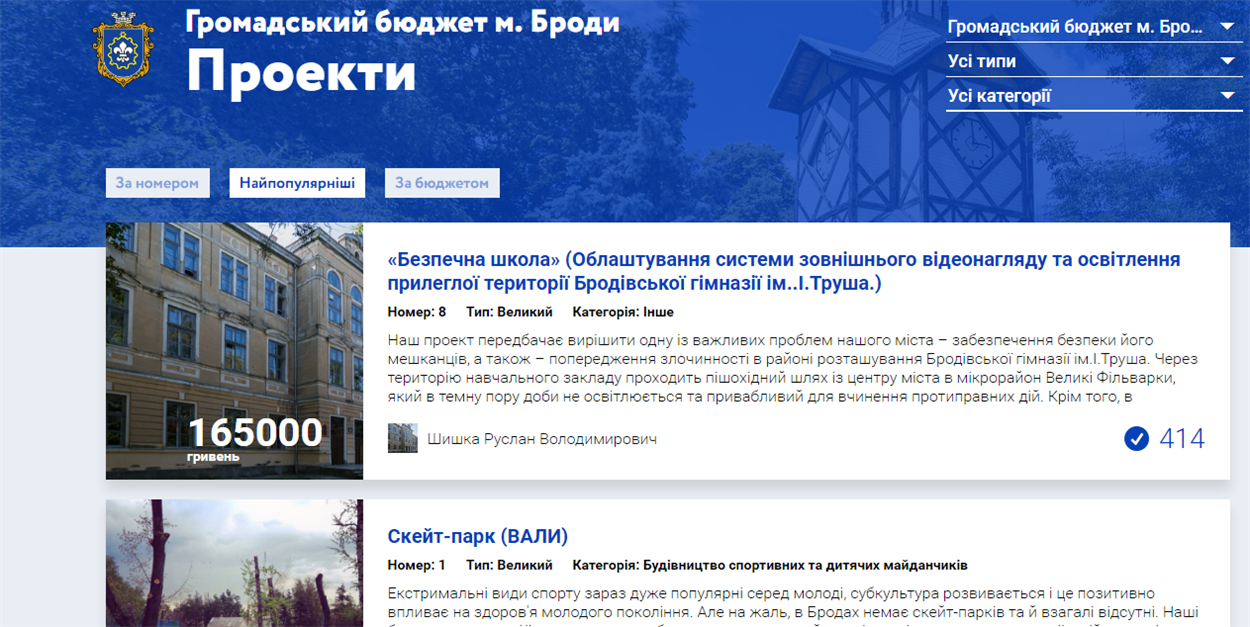Expand the Усі категорії filter
Screen dimensions: 1250x627
click(x=1075, y=97)
